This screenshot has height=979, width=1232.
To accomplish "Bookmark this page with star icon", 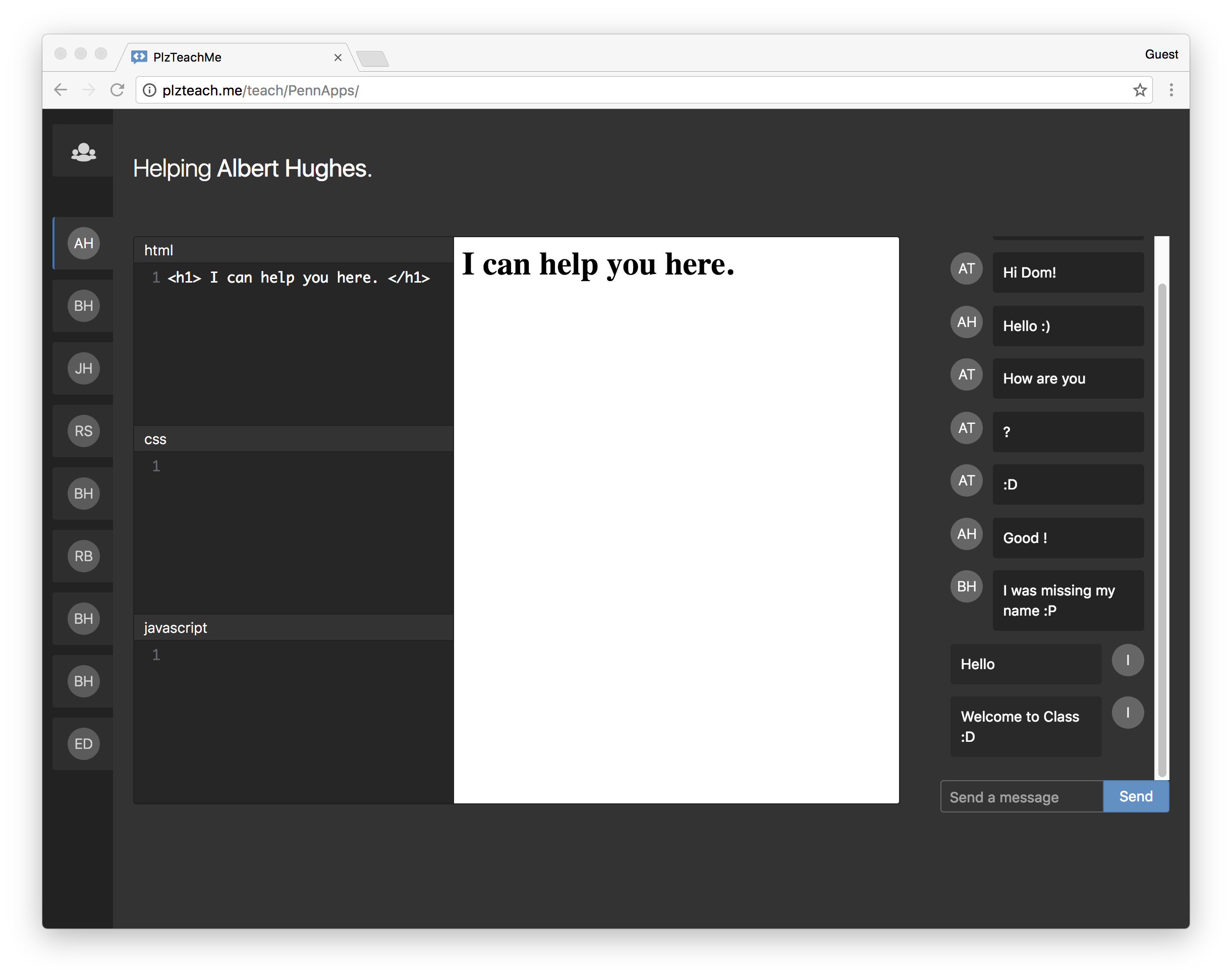I will [x=1140, y=90].
